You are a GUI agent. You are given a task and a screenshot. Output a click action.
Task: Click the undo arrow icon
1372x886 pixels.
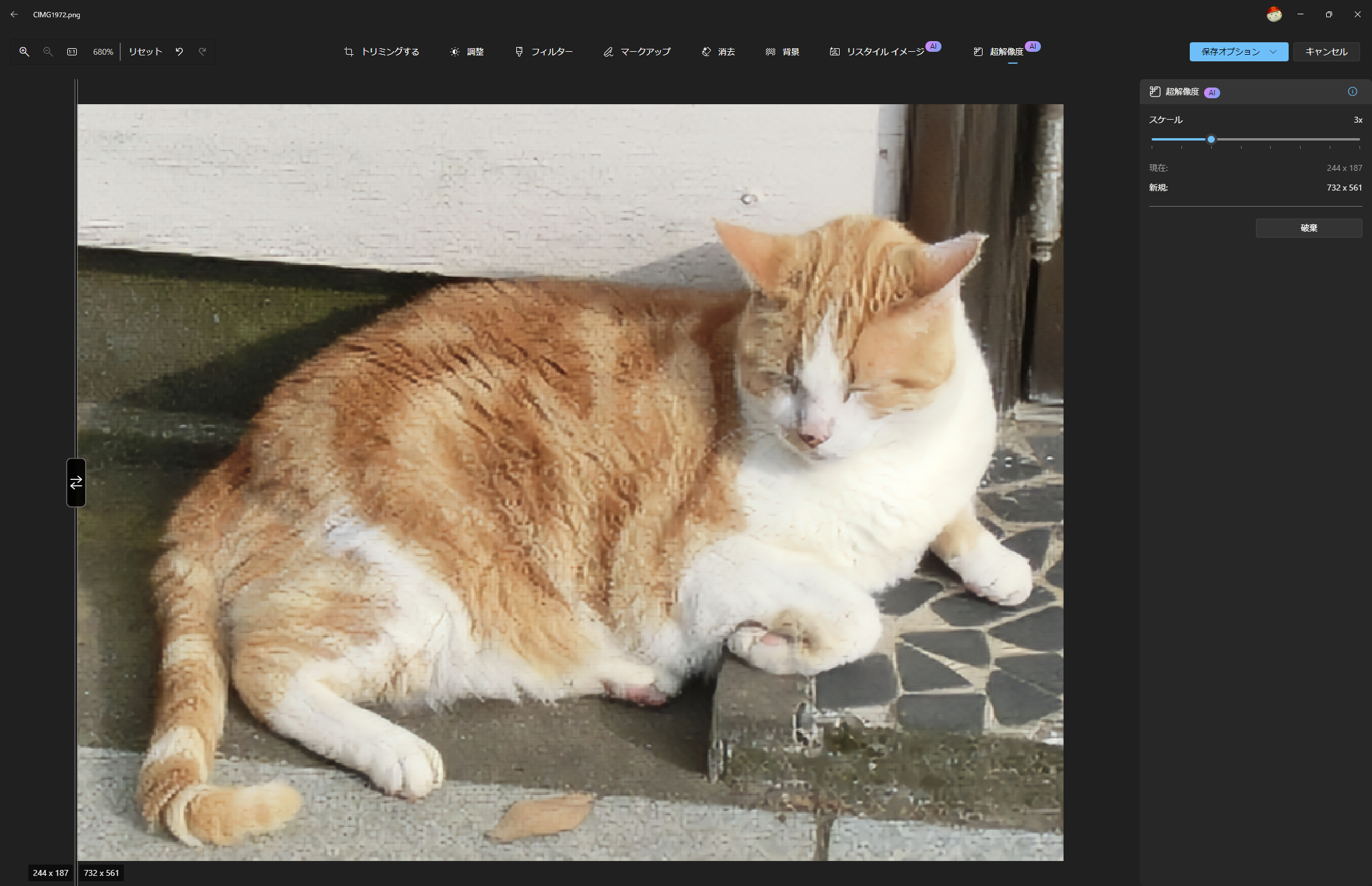pyautogui.click(x=179, y=52)
